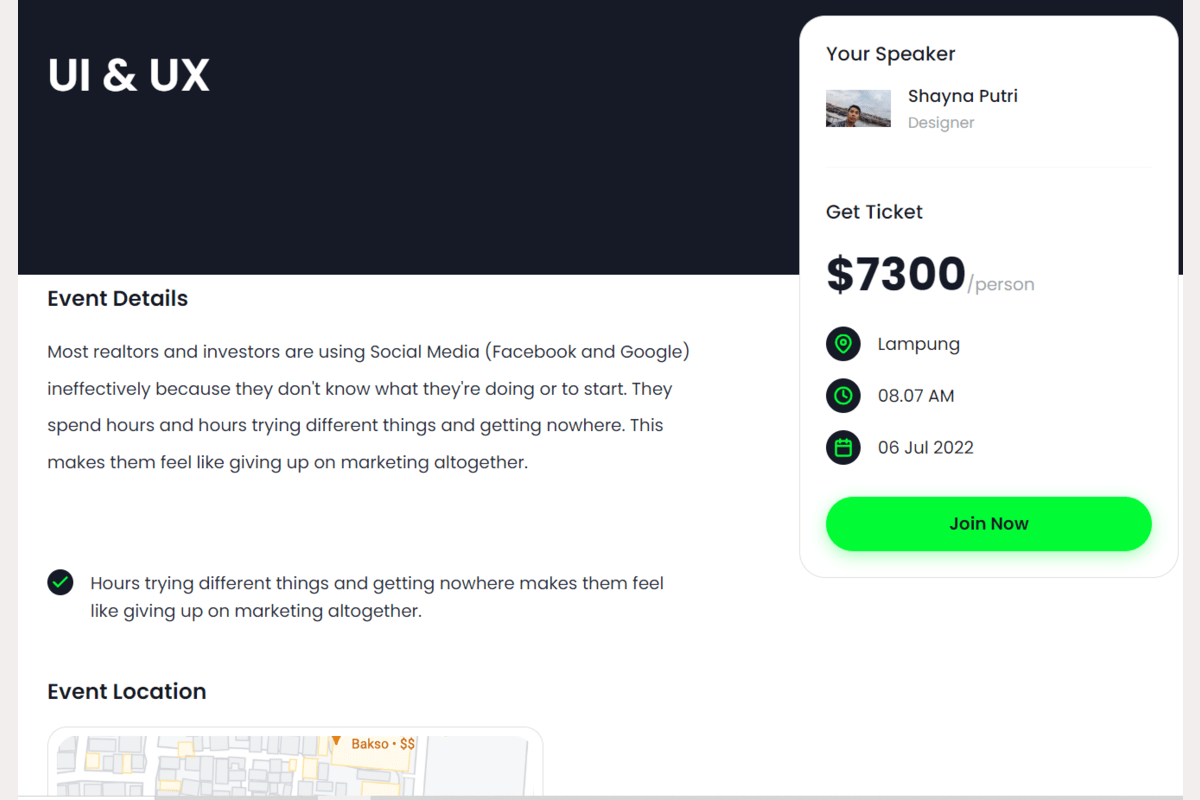Viewport: 1200px width, 800px height.
Task: Click the speaker name Shayna Putri
Action: pyautogui.click(x=962, y=96)
